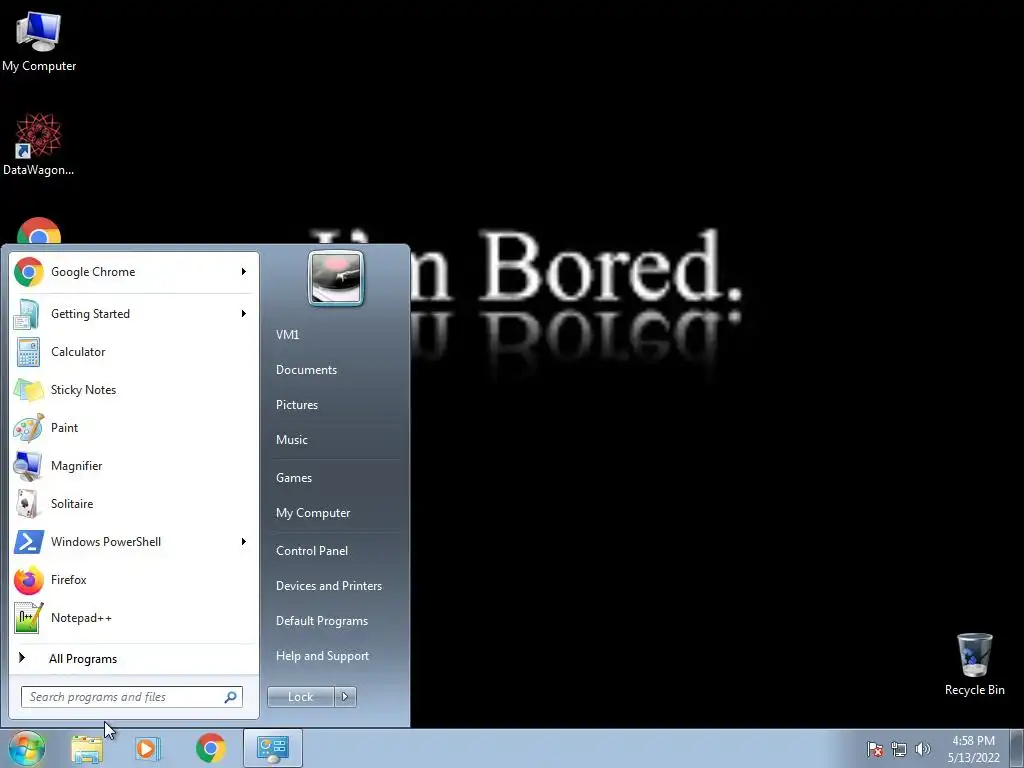Open the Control Panel taskbar button
Screen dimensions: 1024x768
tap(273, 748)
